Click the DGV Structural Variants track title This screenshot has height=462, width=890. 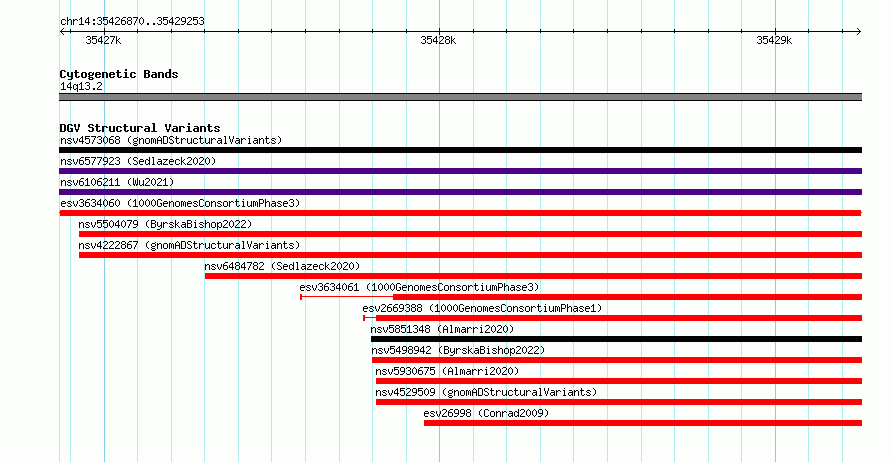pyautogui.click(x=140, y=128)
